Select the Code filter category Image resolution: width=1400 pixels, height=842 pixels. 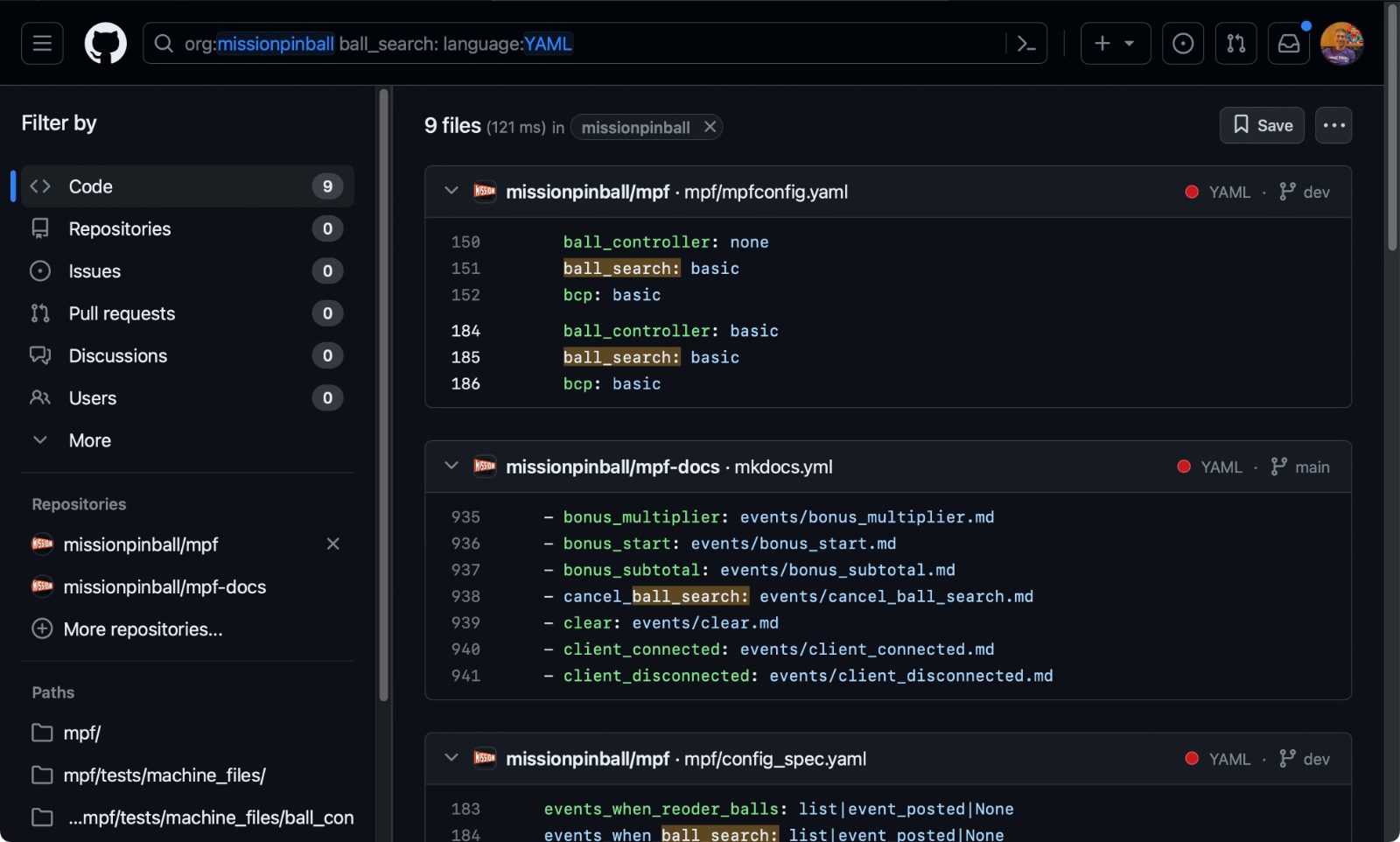[91, 186]
